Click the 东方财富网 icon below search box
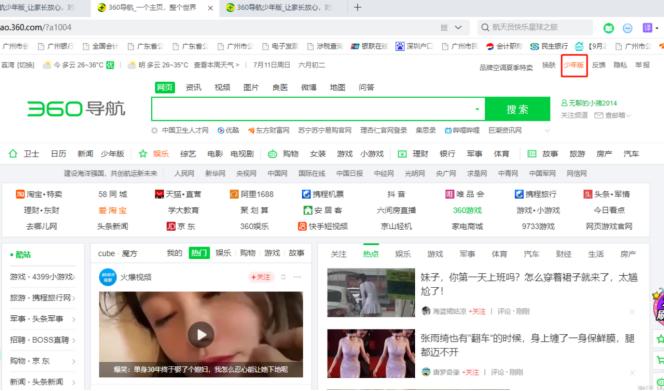664x391 pixels. pyautogui.click(x=251, y=130)
